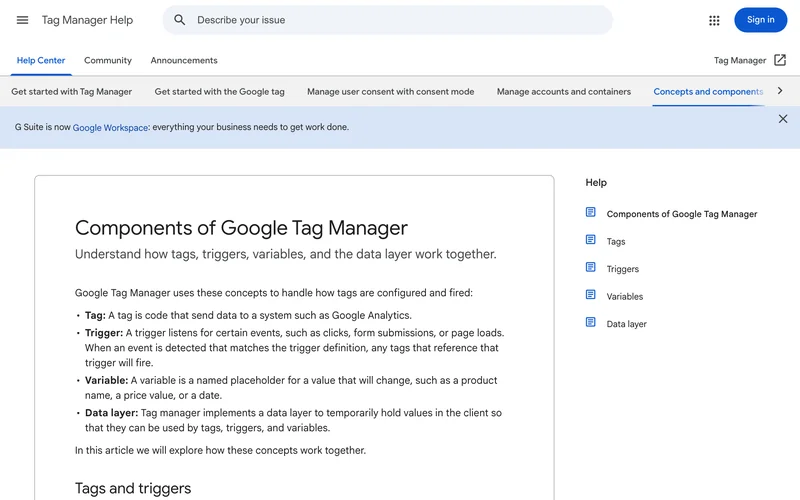Click the Components of Google Tag Manager article icon
Image resolution: width=800 pixels, height=500 pixels.
pos(590,212)
